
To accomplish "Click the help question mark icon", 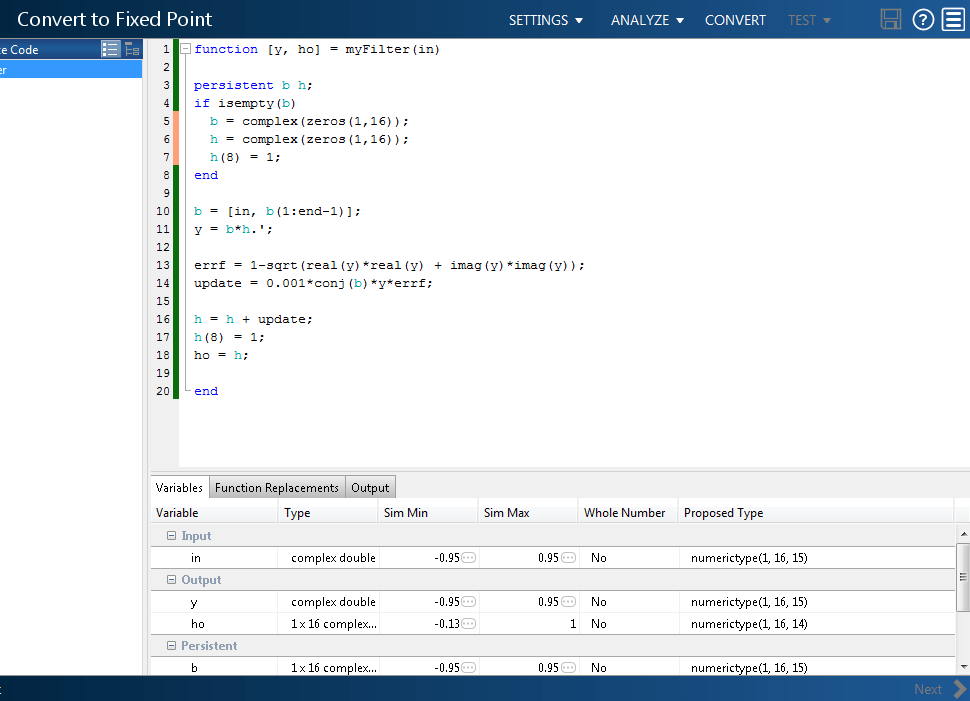I will pyautogui.click(x=923, y=20).
